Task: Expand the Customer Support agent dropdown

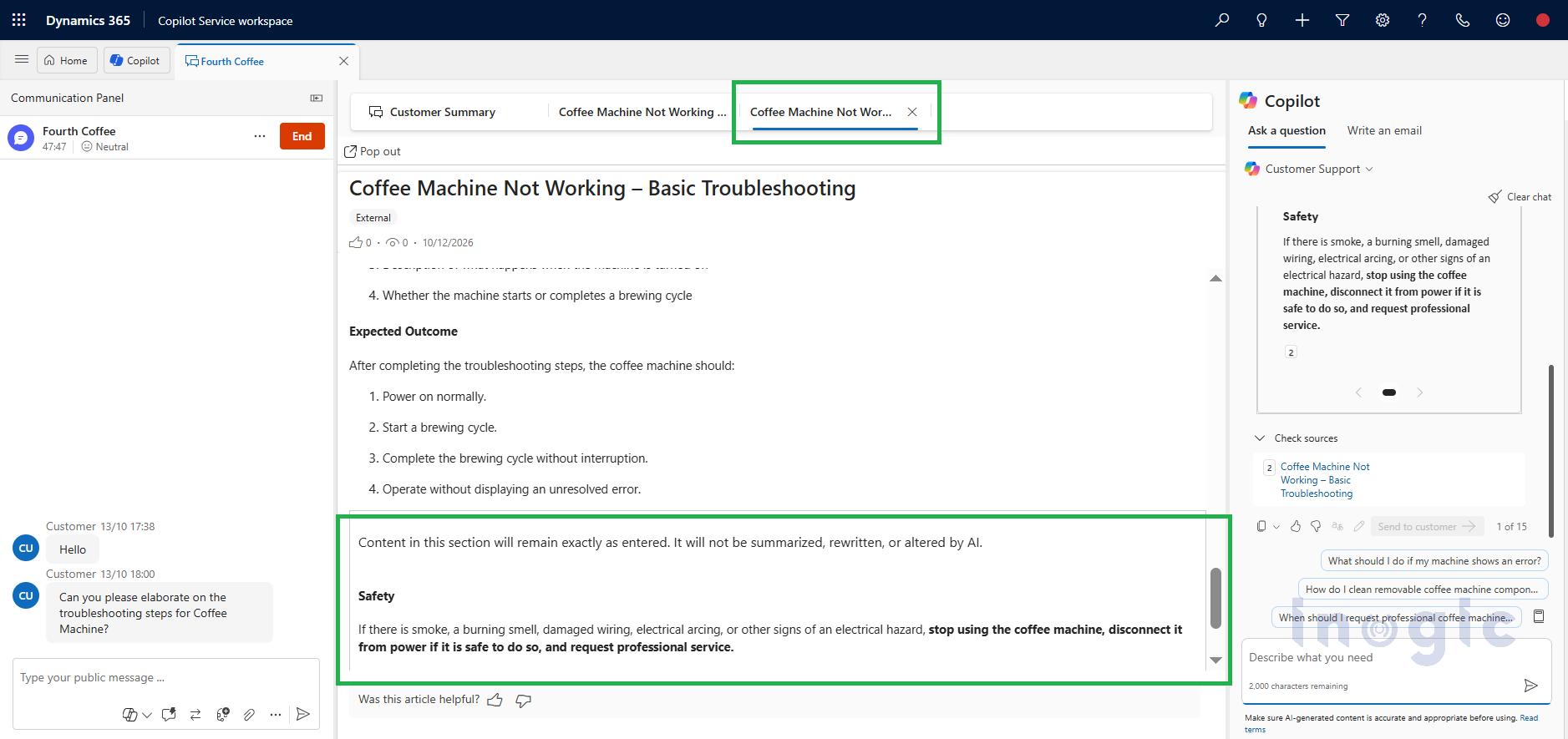Action: tap(1369, 169)
